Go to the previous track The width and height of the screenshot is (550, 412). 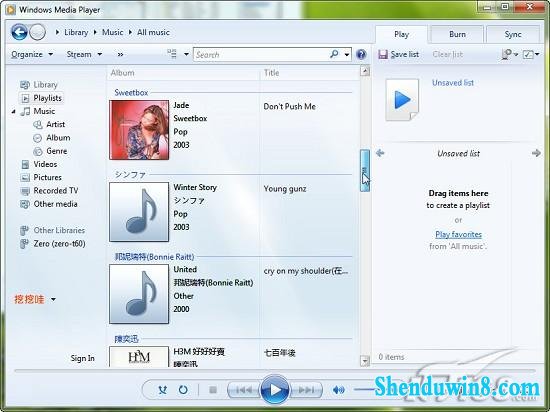point(244,390)
